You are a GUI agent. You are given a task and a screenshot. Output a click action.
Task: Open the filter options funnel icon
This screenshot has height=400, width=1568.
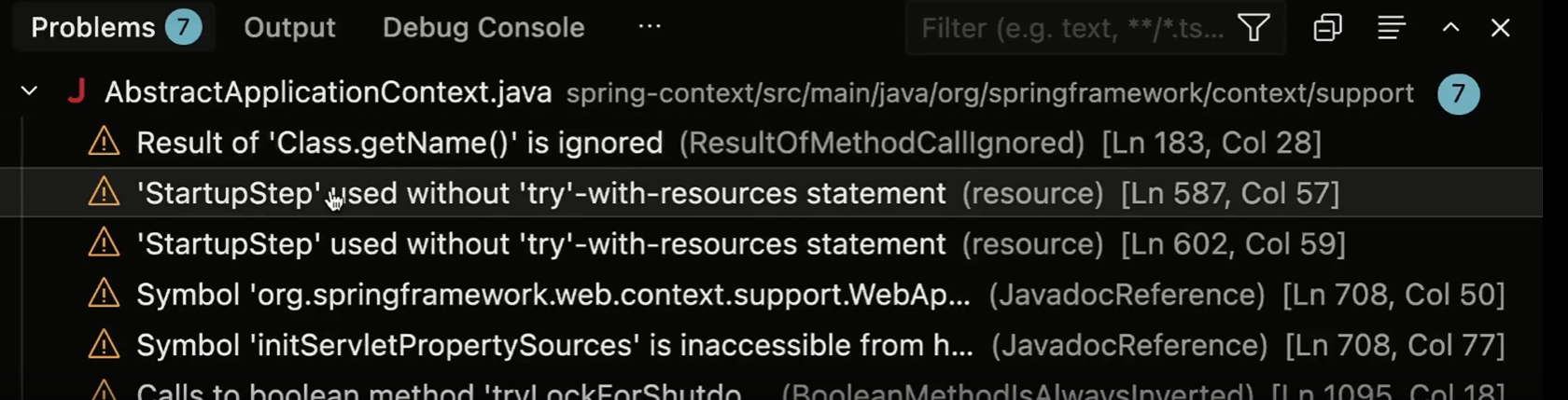(1253, 28)
